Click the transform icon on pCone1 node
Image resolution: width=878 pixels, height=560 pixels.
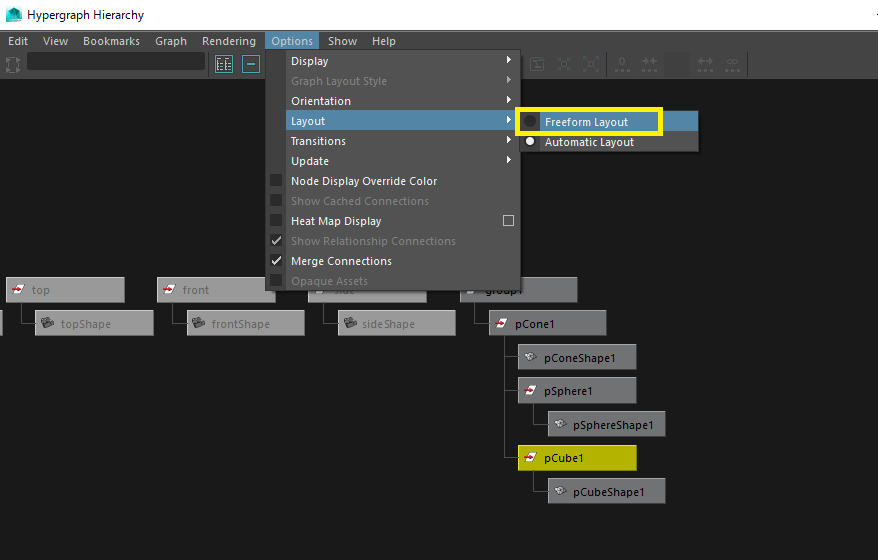pyautogui.click(x=502, y=323)
